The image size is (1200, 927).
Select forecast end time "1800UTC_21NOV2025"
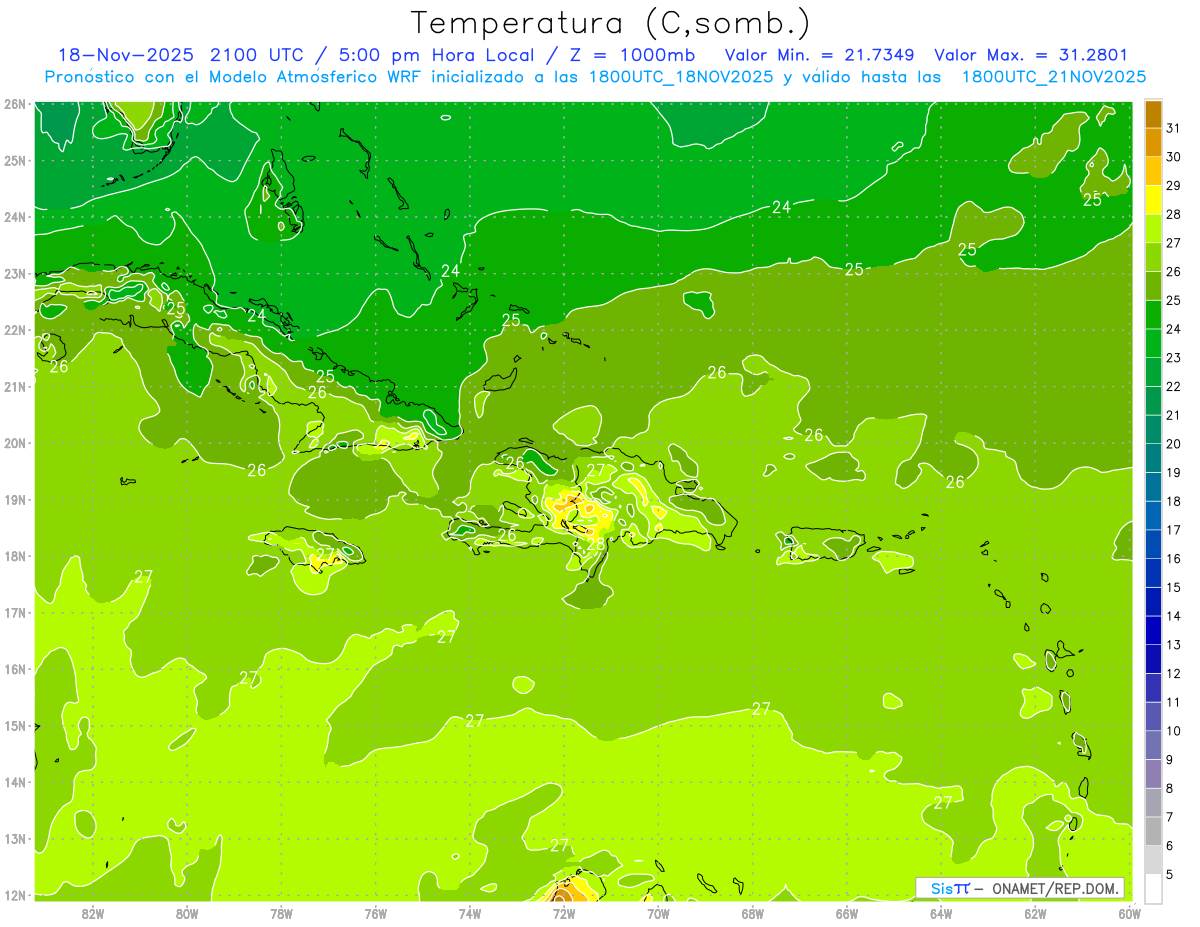point(1053,77)
